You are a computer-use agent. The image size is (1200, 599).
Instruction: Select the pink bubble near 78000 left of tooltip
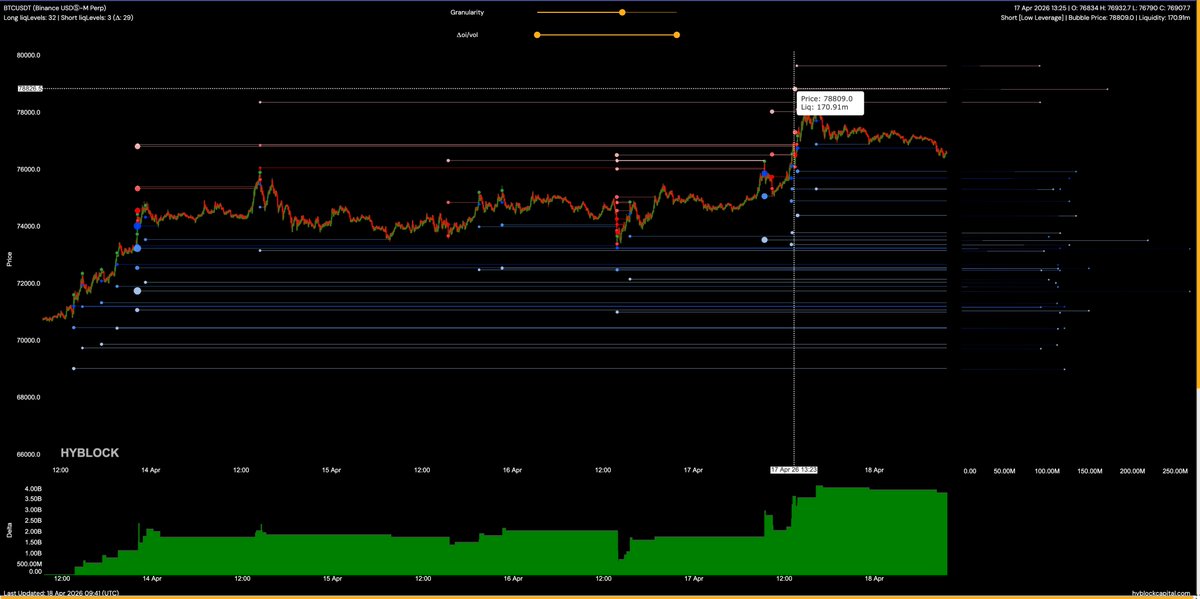pyautogui.click(x=772, y=112)
